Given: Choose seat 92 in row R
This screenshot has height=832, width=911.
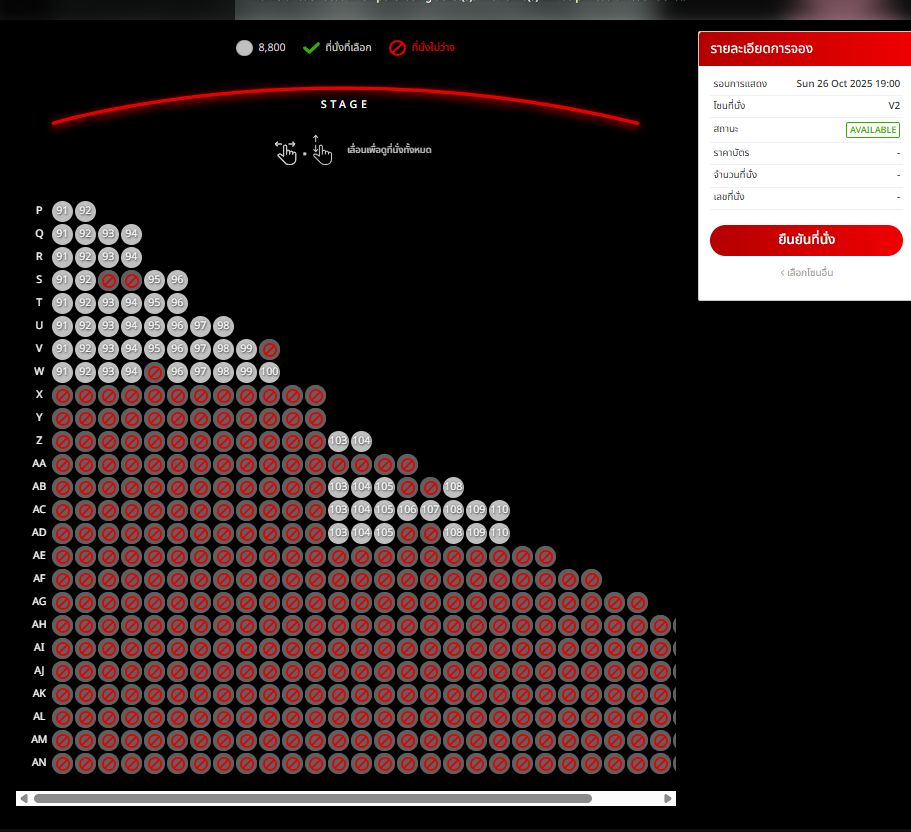Looking at the screenshot, I should point(85,257).
